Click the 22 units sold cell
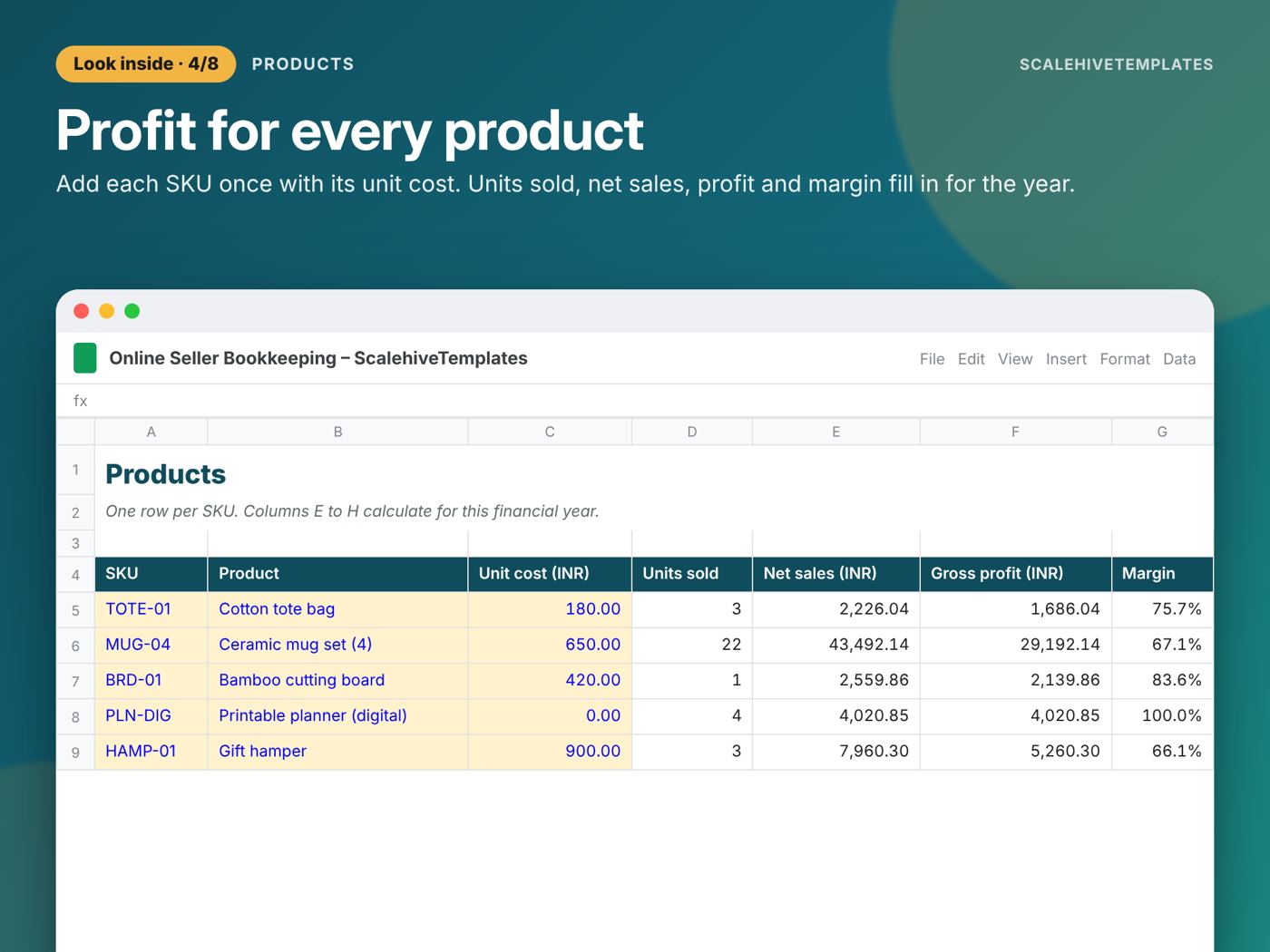Image resolution: width=1270 pixels, height=952 pixels. [692, 645]
